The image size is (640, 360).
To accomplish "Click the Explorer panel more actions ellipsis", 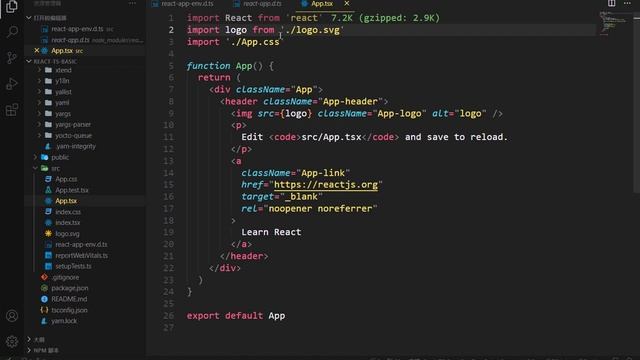I will coord(132,3).
